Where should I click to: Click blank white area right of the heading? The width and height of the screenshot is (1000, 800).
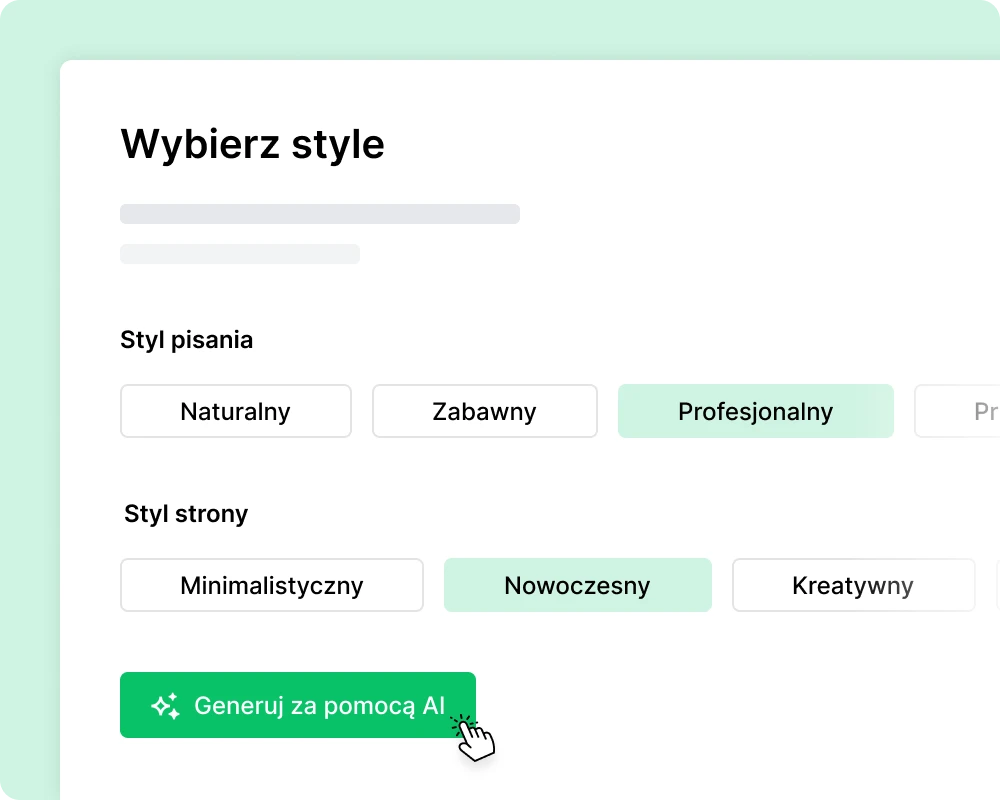tap(700, 144)
